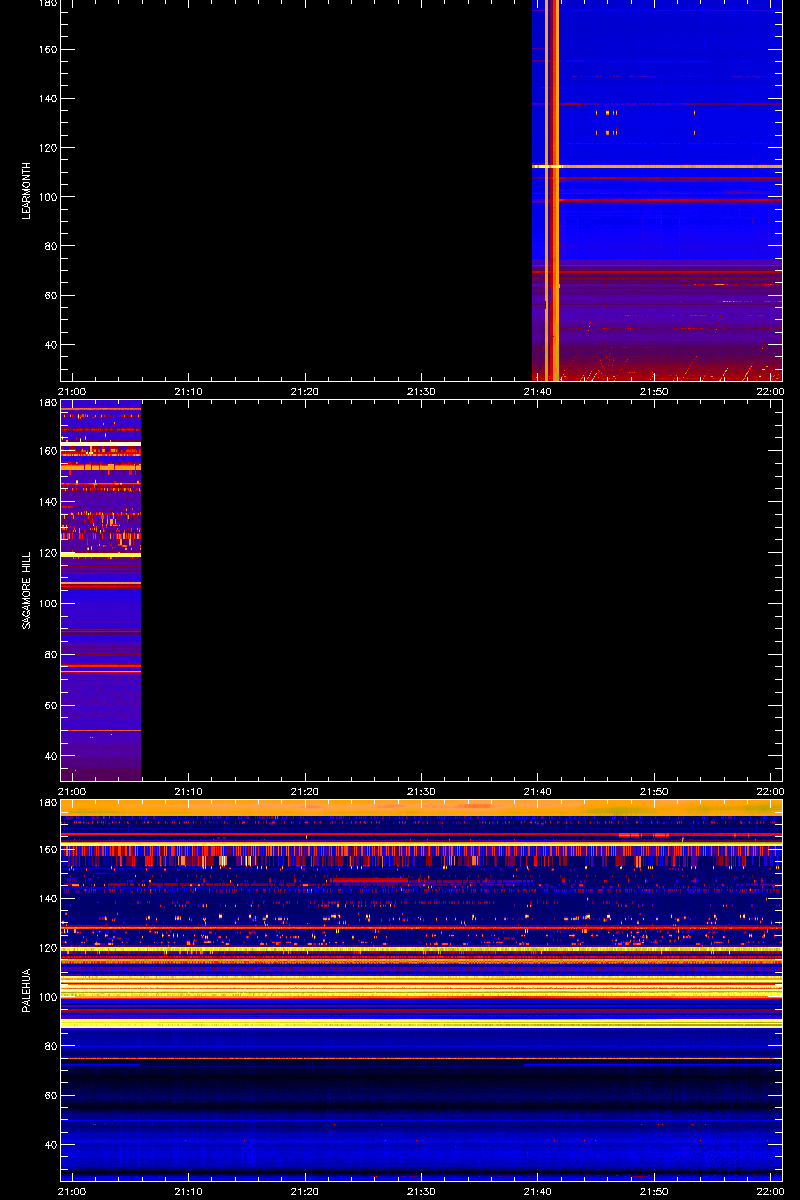Choose the 180 tick on Palehua axis

click(48, 803)
